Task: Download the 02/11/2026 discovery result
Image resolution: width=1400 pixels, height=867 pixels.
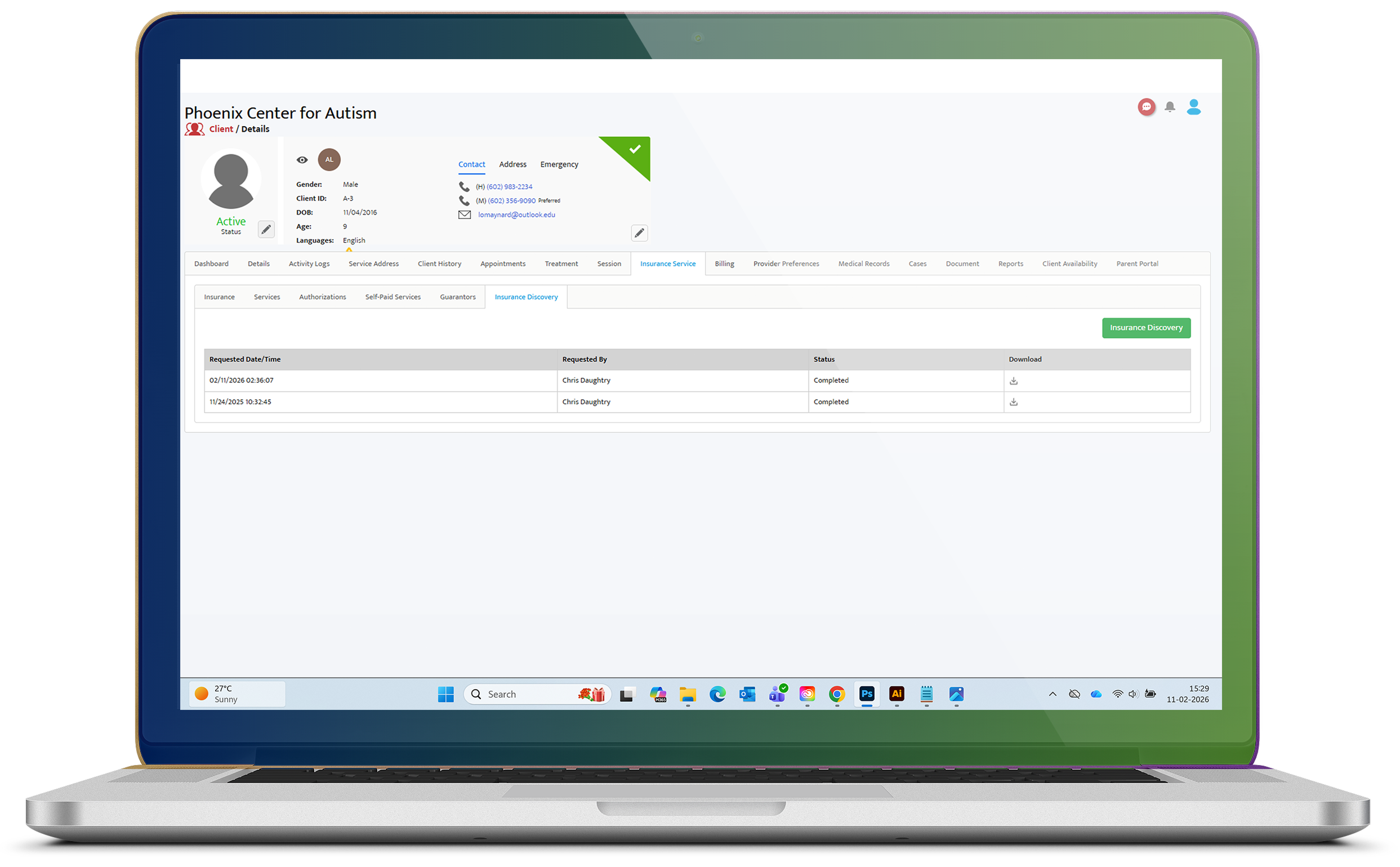Action: point(1014,381)
